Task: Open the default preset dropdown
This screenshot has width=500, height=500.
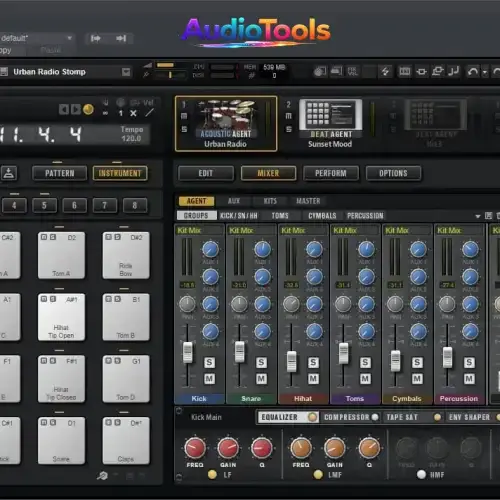Action: (x=70, y=38)
